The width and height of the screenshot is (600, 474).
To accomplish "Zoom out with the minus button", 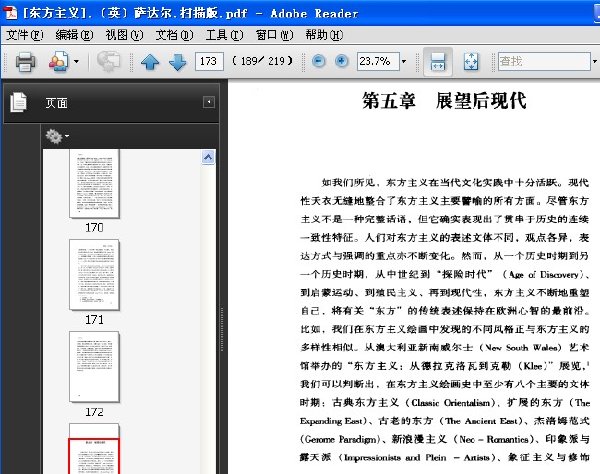I will coord(318,61).
